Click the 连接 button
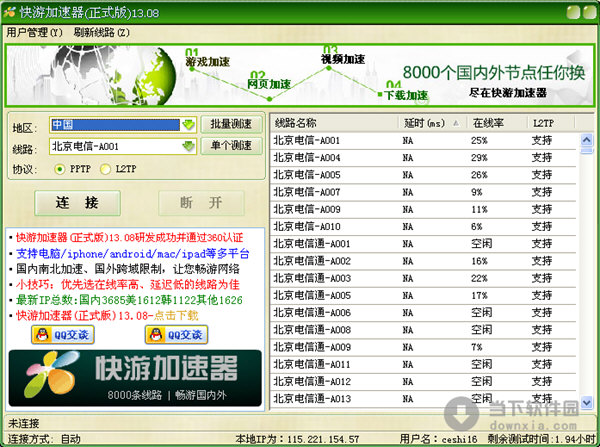This screenshot has width=600, height=447. coord(77,203)
